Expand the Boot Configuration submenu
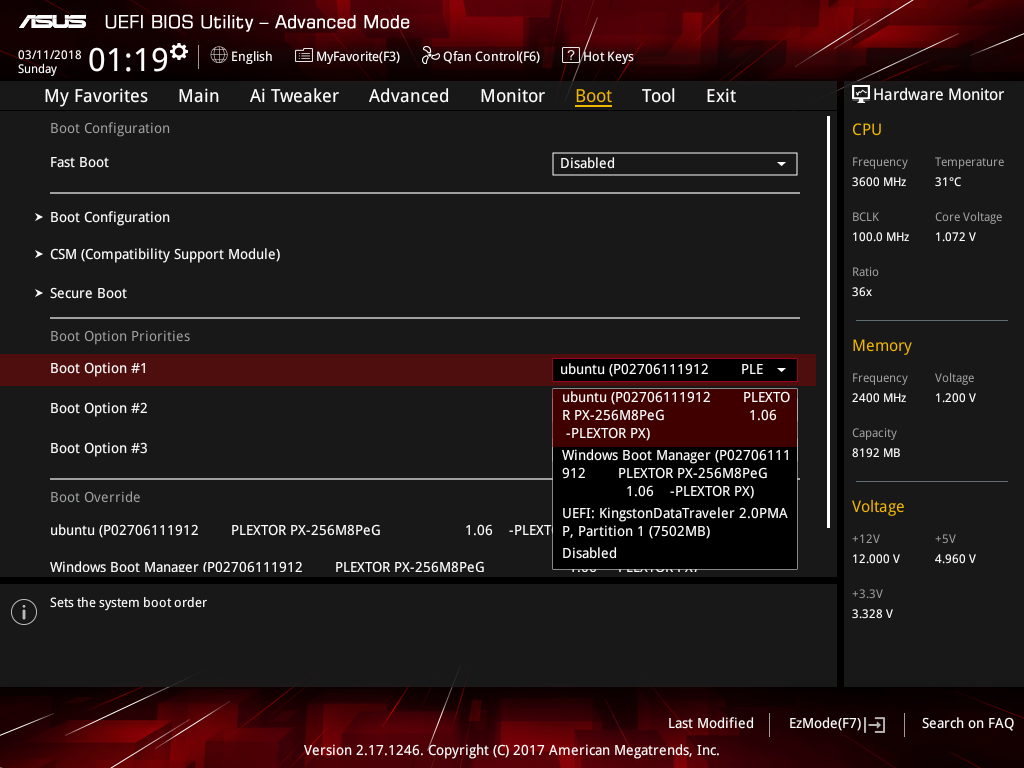The width and height of the screenshot is (1024, 768). coord(110,217)
